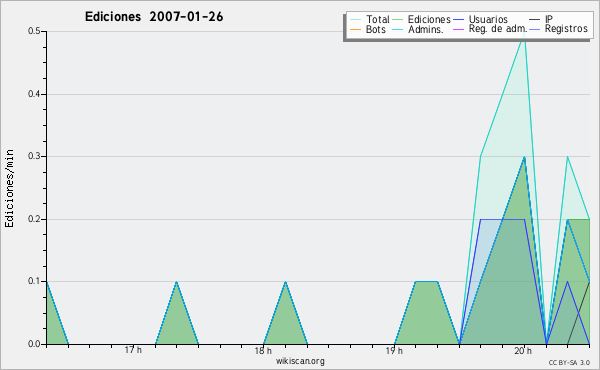The width and height of the screenshot is (600, 370).
Task: Click the Registros legend label
Action: point(566,29)
